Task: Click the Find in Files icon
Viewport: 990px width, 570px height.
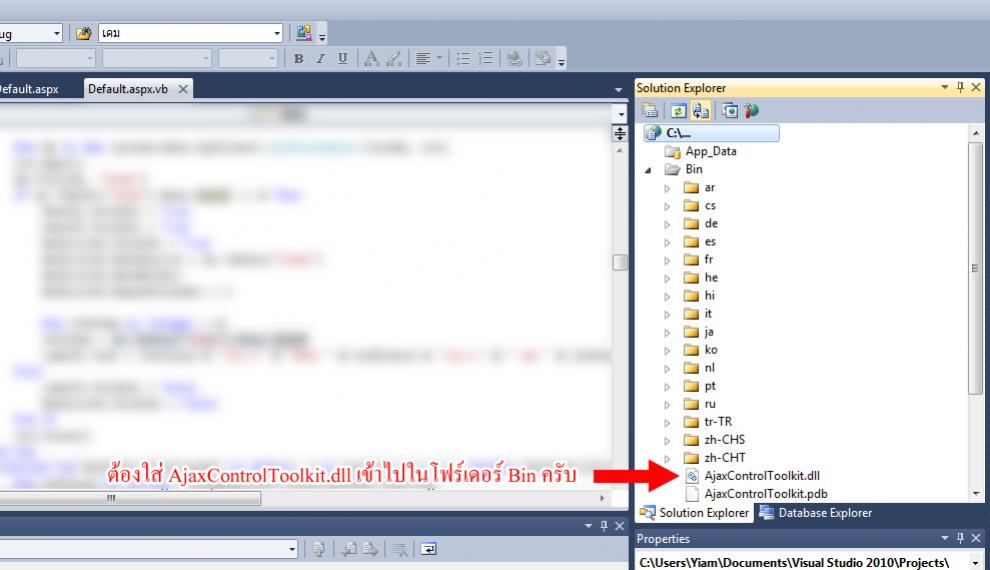Action: click(83, 33)
